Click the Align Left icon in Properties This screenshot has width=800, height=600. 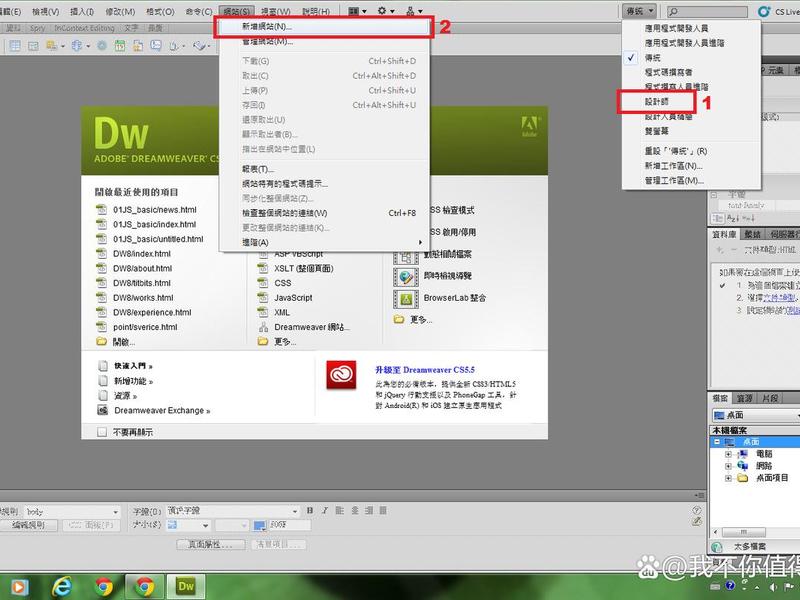[340, 510]
